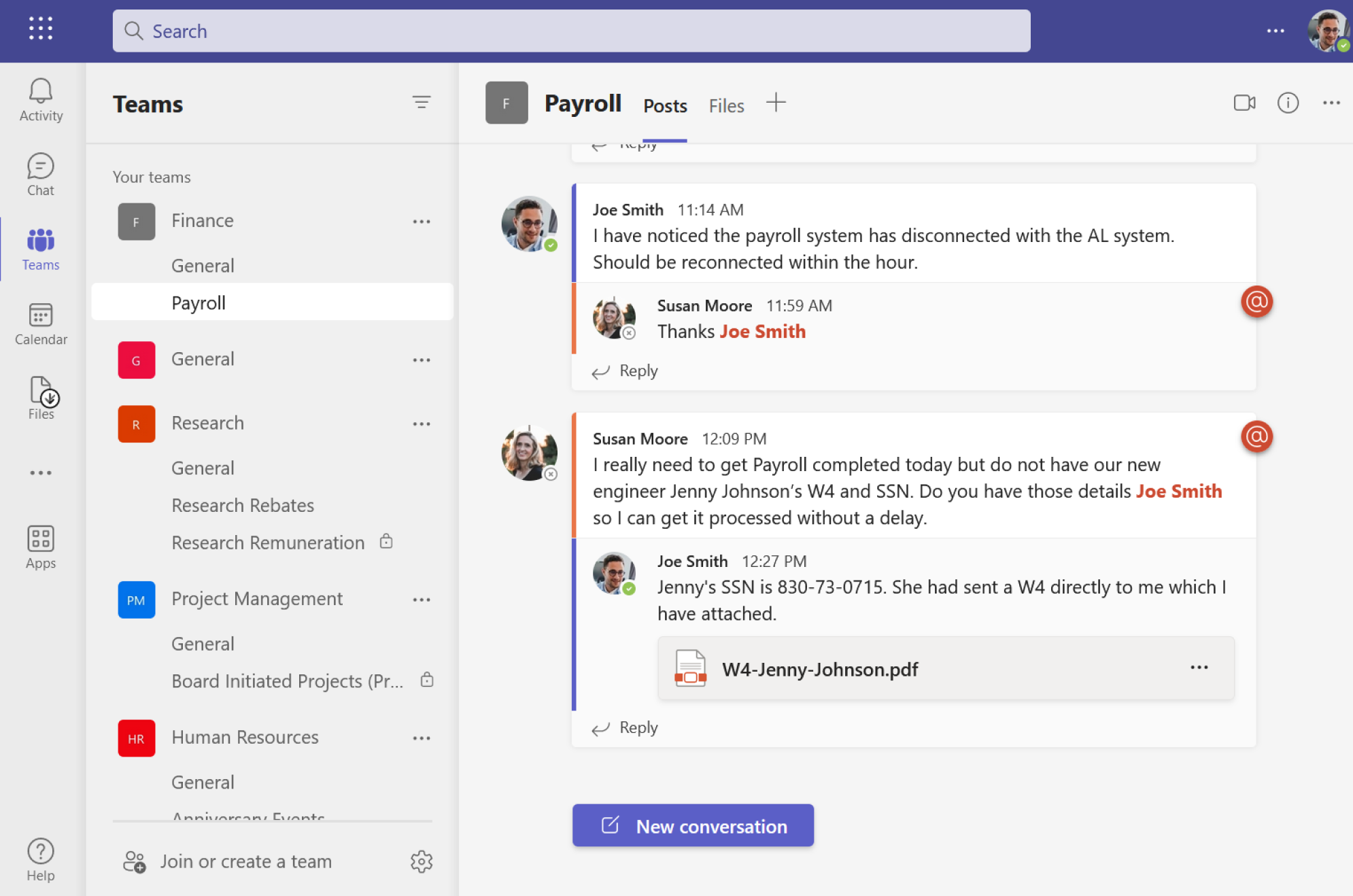Switch to the Posts tab

[665, 106]
